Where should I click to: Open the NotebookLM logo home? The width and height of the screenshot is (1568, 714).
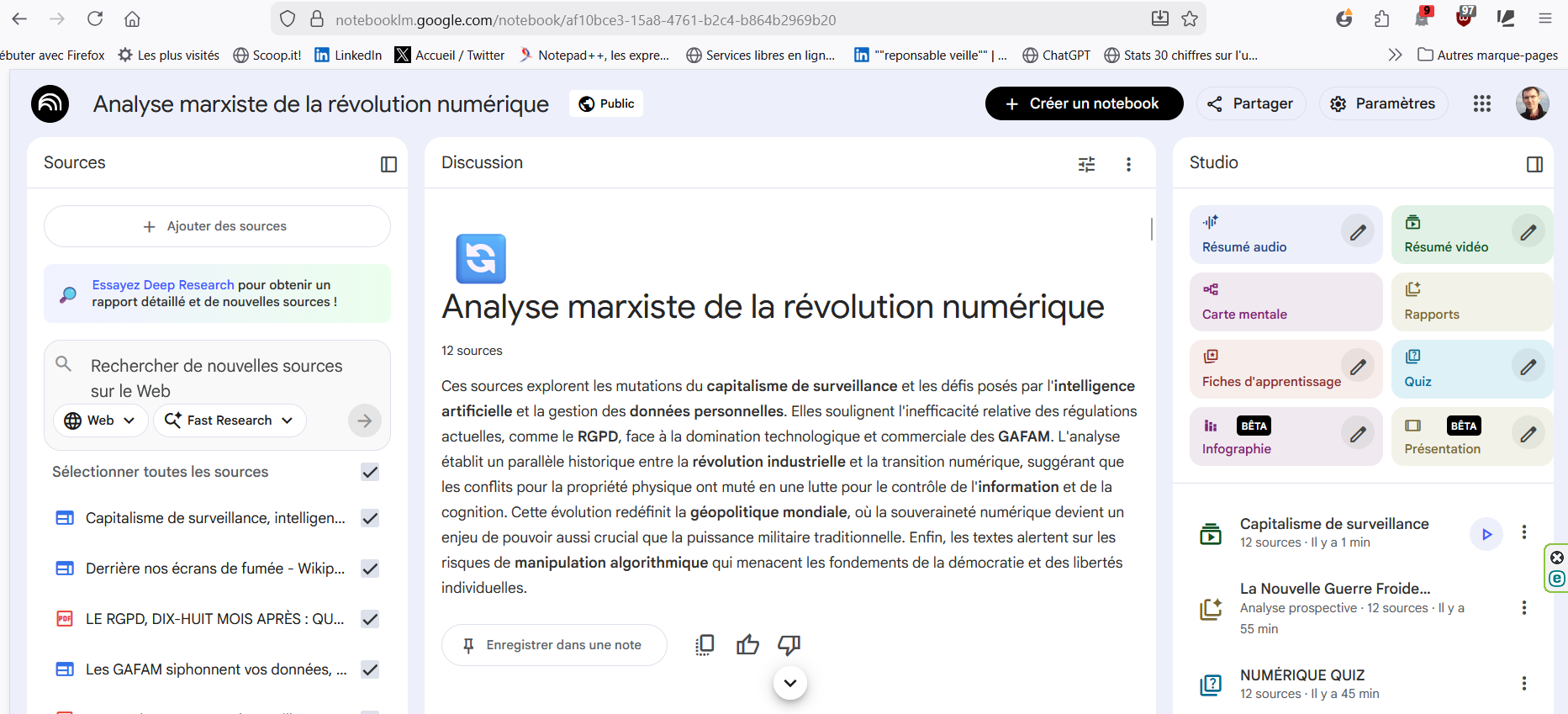point(50,103)
